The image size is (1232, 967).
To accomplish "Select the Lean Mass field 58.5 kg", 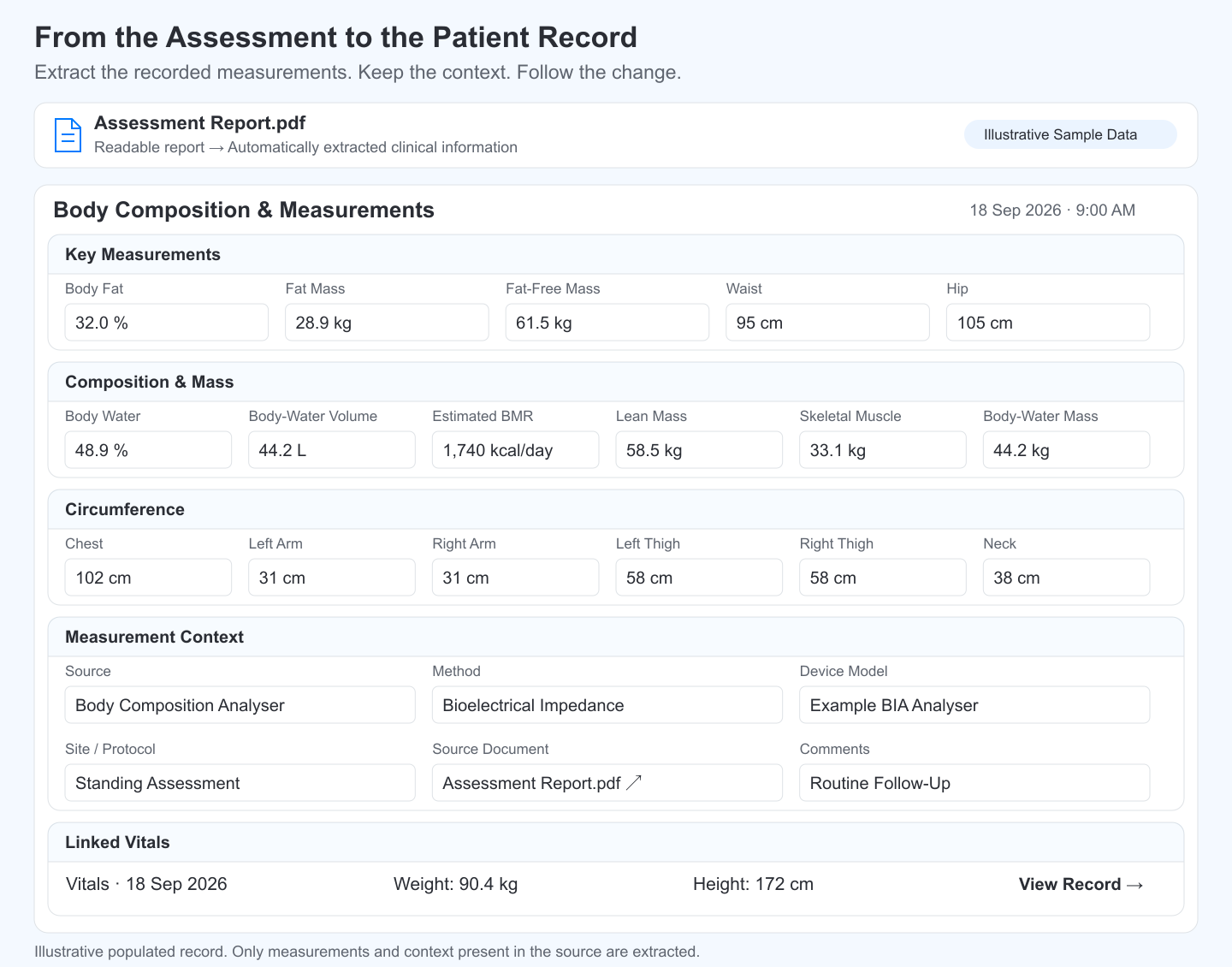I will (699, 450).
